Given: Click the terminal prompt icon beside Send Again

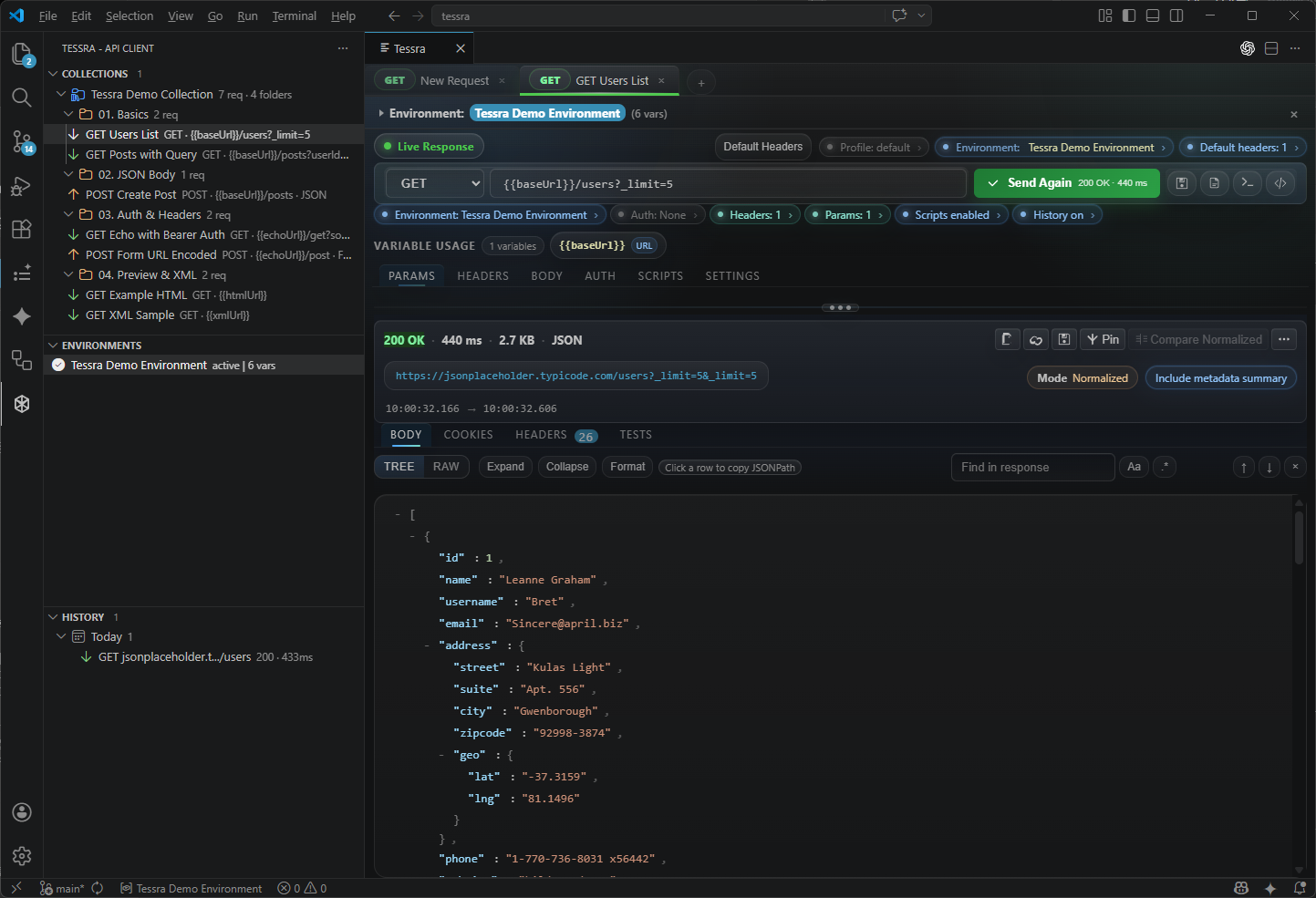Looking at the screenshot, I should pyautogui.click(x=1248, y=183).
